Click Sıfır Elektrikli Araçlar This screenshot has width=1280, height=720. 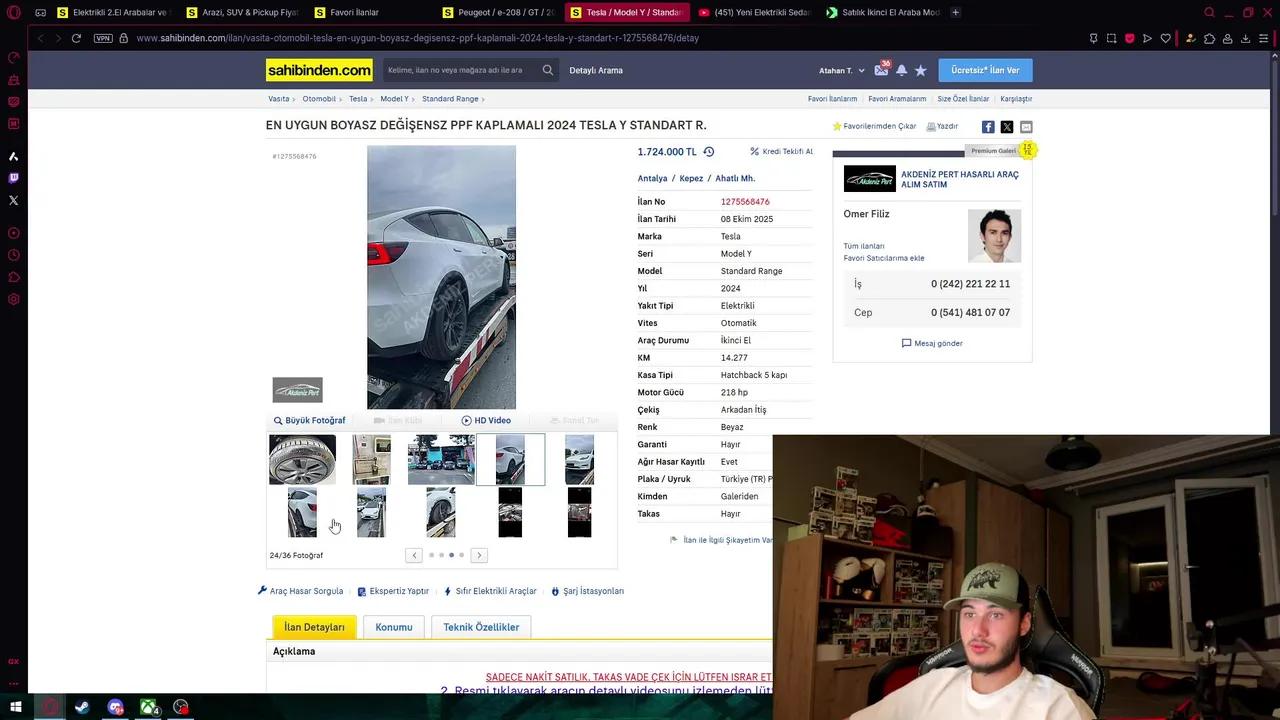point(490,591)
